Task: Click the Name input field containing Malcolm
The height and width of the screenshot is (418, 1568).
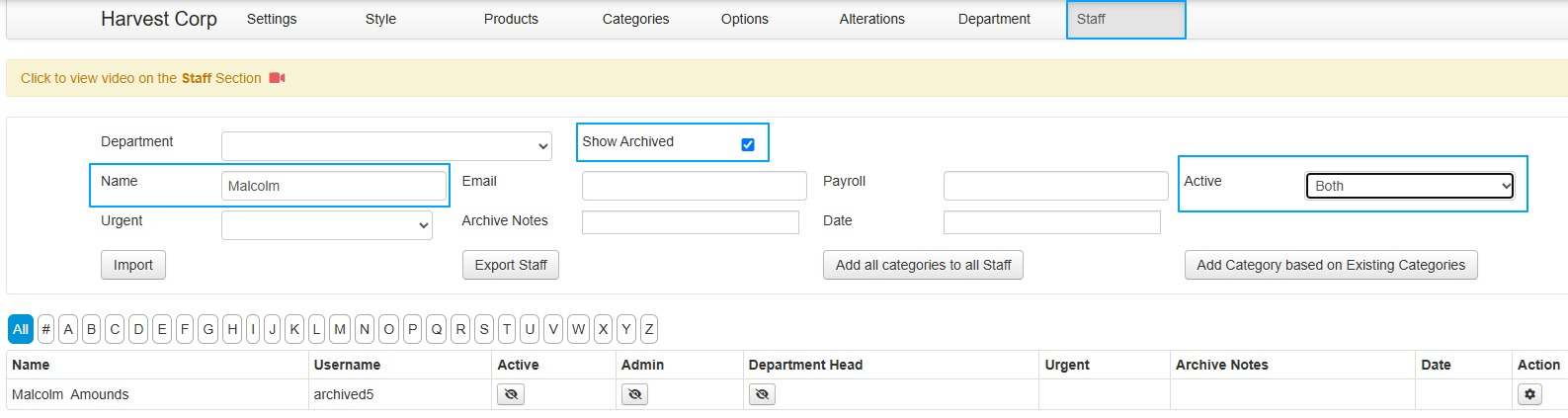Action: pos(333,186)
